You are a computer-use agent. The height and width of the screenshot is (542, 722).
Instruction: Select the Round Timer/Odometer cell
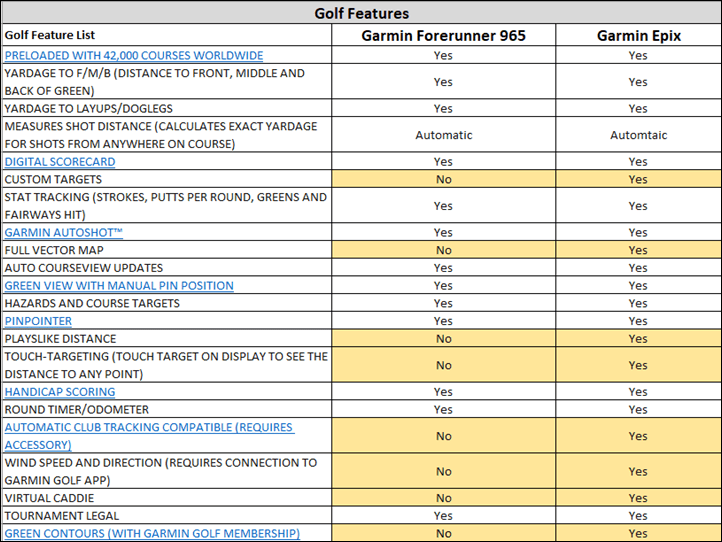(x=167, y=409)
